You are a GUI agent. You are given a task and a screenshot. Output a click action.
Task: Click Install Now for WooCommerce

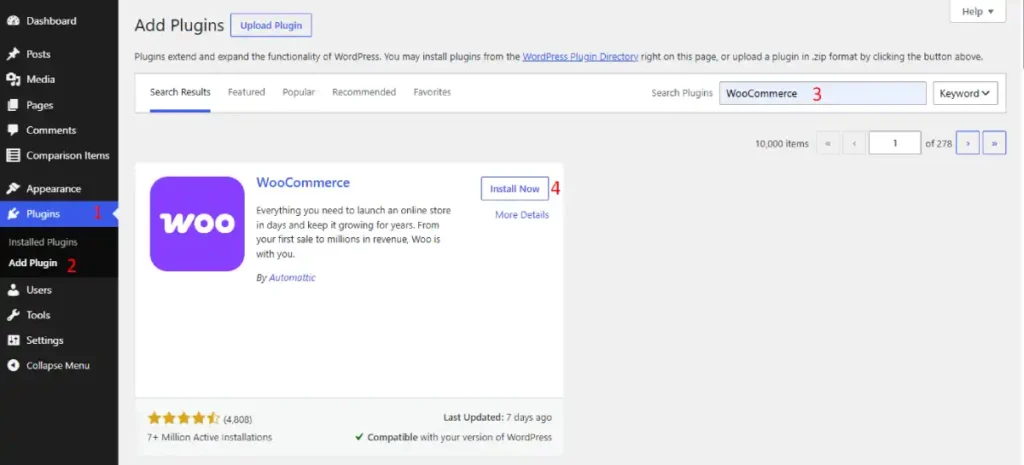(x=515, y=189)
